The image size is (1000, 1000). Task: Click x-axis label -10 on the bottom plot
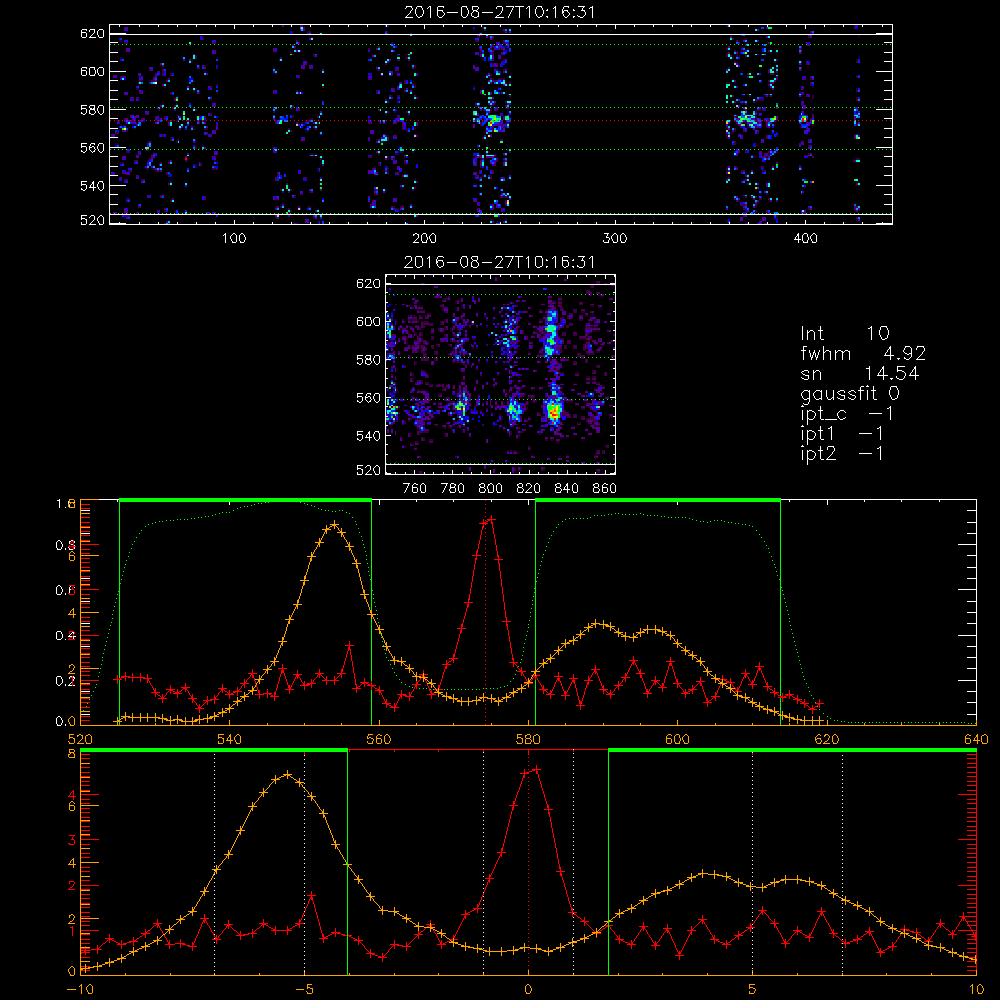(x=80, y=989)
